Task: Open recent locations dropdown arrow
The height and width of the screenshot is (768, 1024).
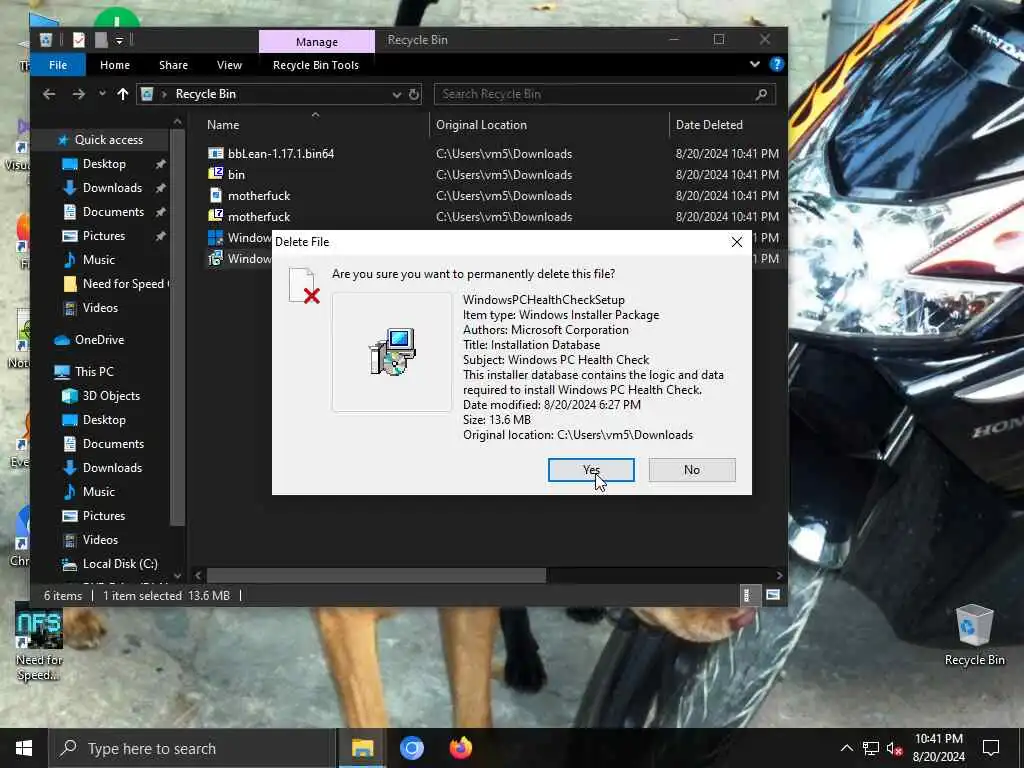Action: (102, 94)
